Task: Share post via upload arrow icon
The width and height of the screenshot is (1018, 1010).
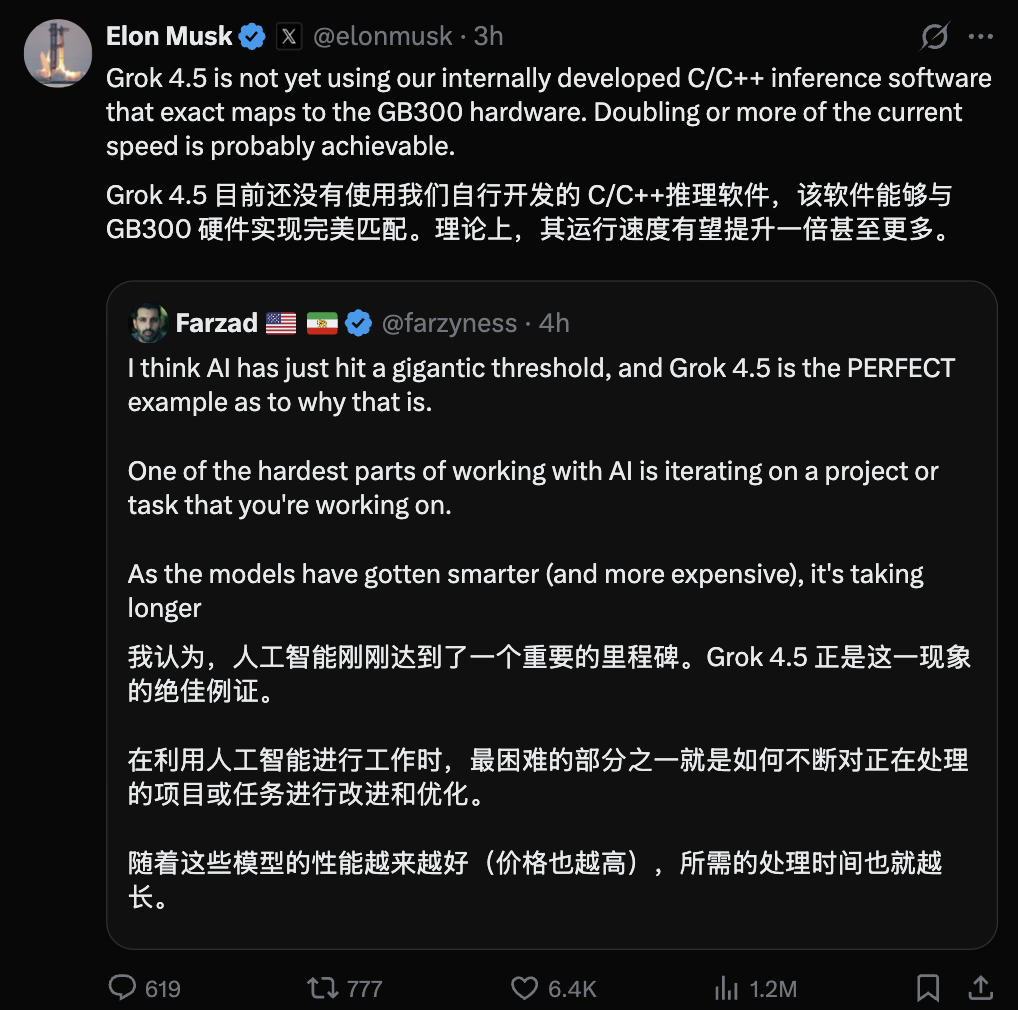Action: point(980,988)
